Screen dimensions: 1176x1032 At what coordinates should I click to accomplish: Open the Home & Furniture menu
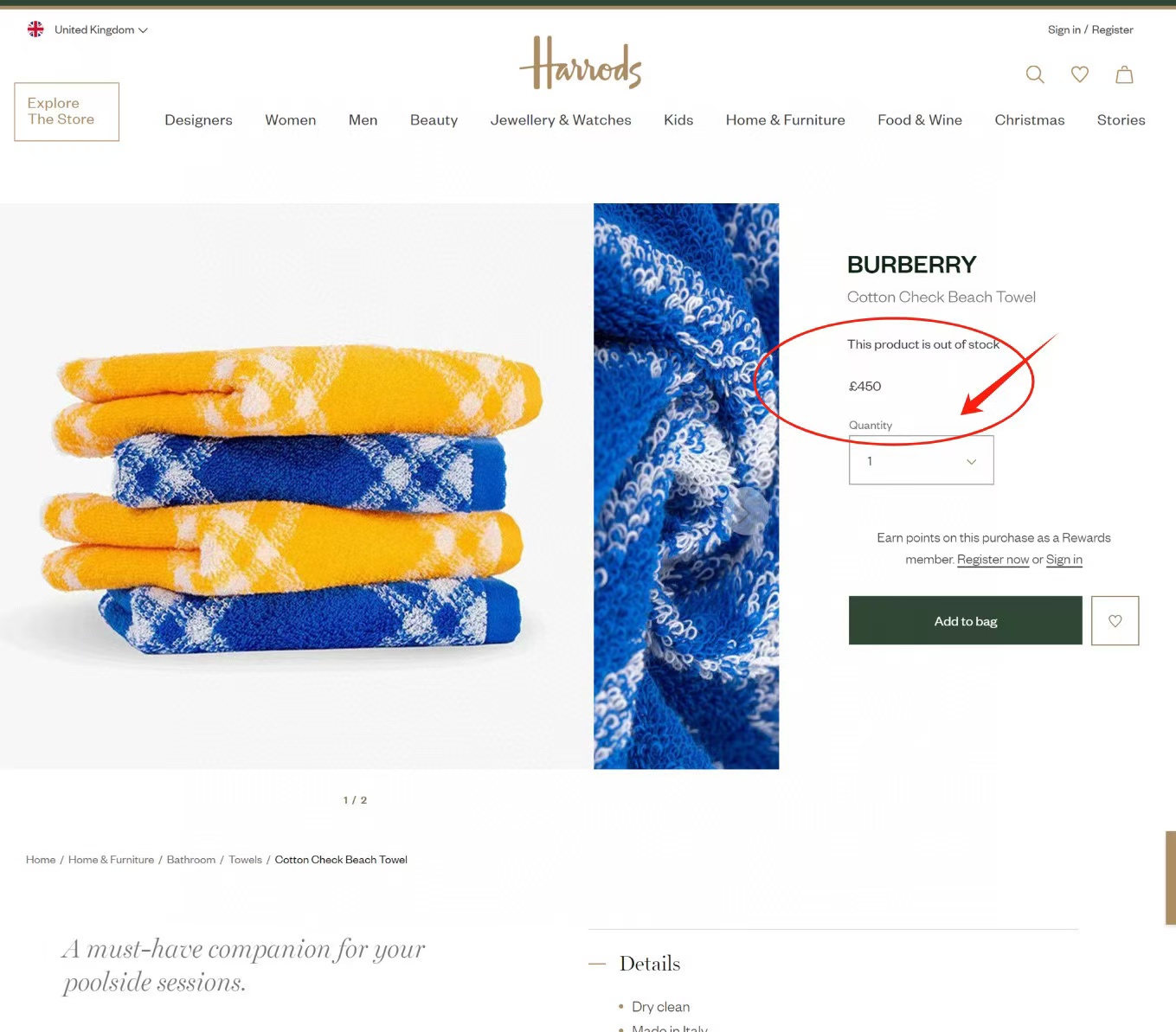(785, 120)
